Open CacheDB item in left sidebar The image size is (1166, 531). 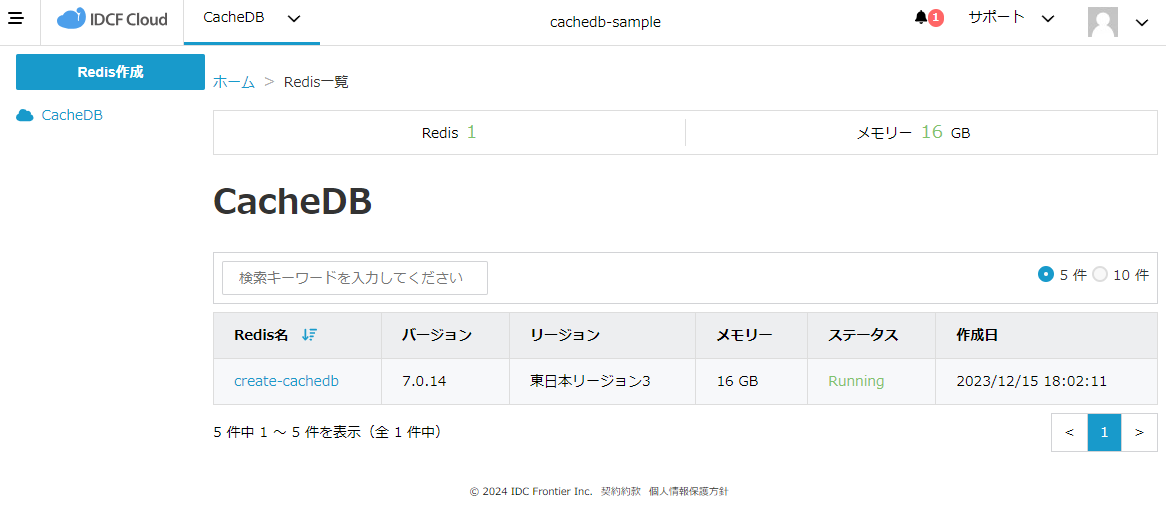[x=71, y=115]
